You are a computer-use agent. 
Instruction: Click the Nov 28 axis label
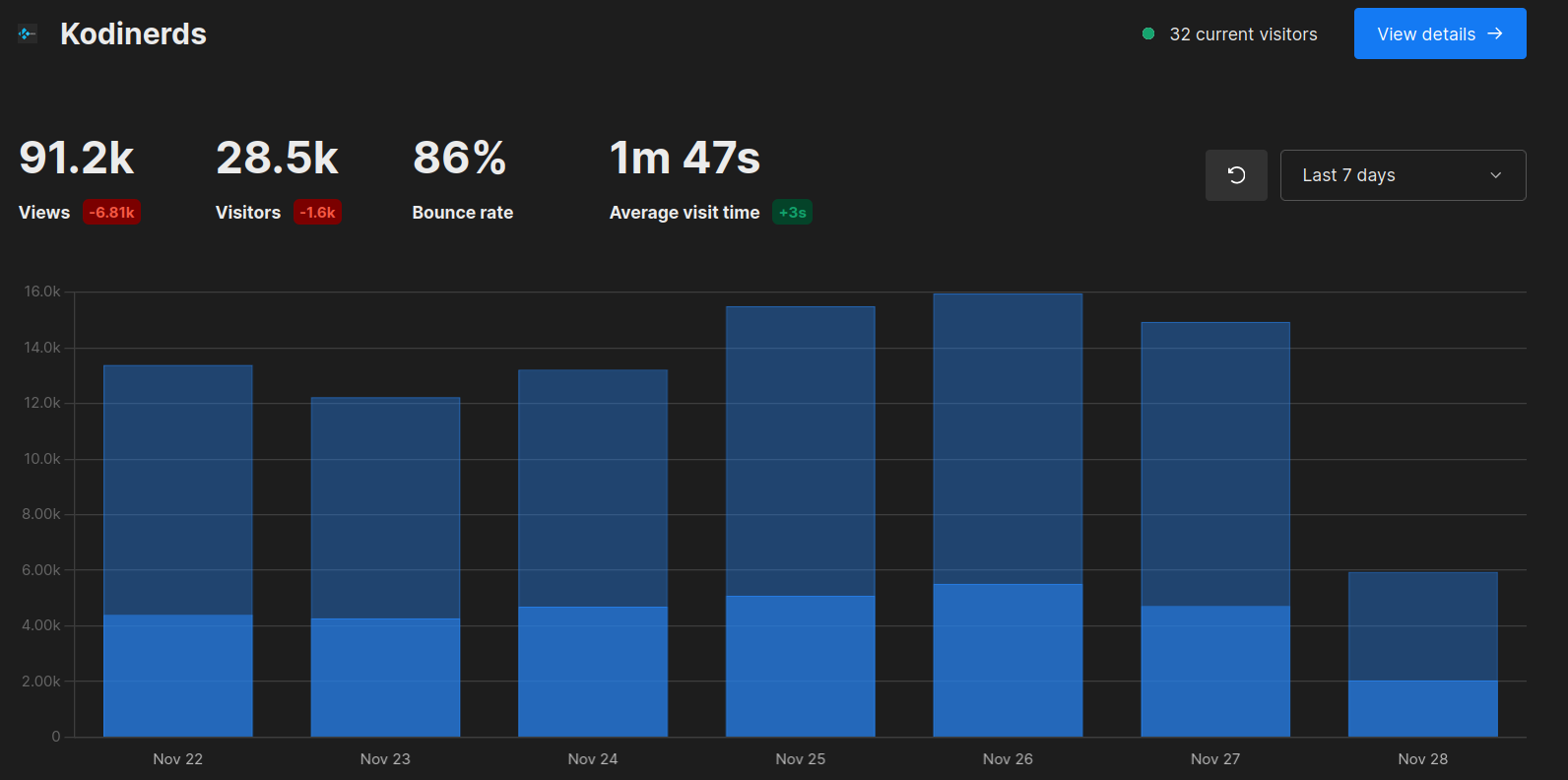1423,759
